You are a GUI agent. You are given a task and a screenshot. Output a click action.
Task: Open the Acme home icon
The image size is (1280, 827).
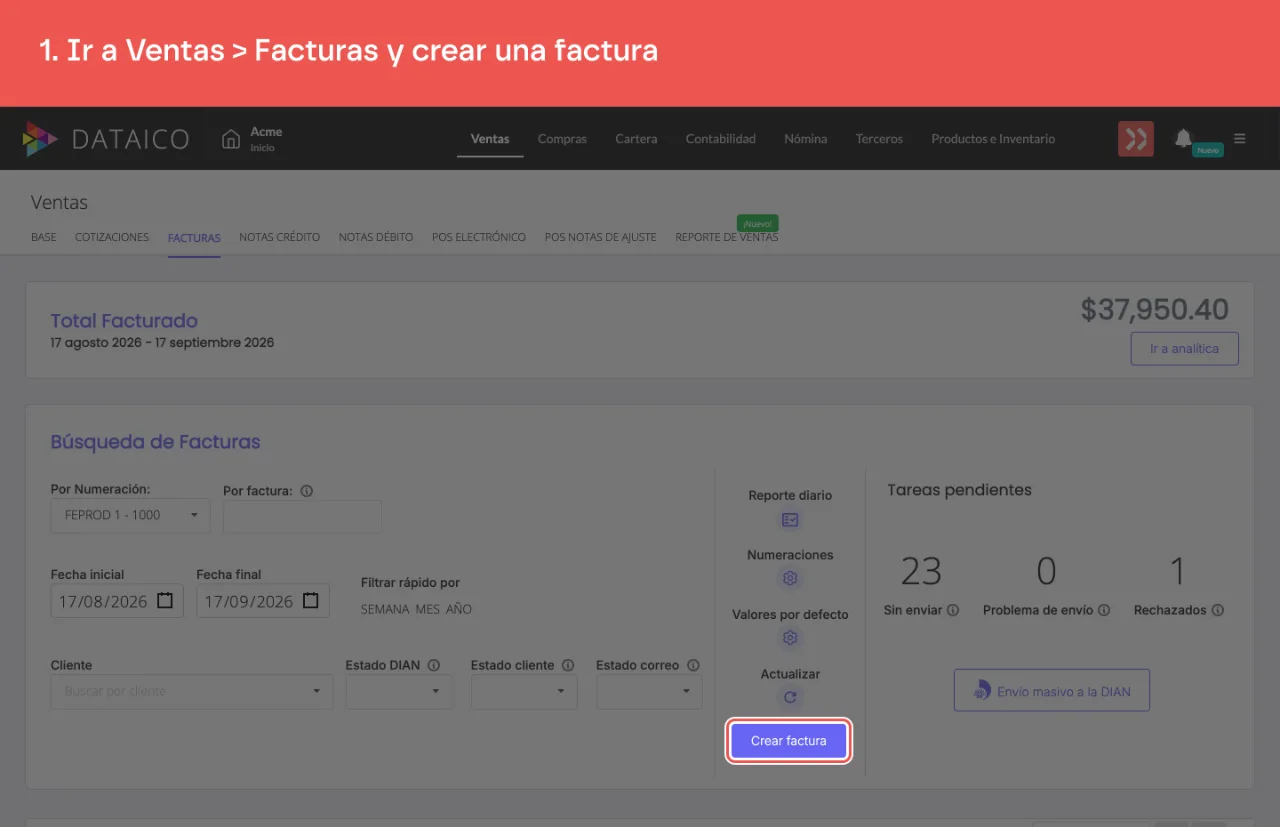(x=231, y=139)
